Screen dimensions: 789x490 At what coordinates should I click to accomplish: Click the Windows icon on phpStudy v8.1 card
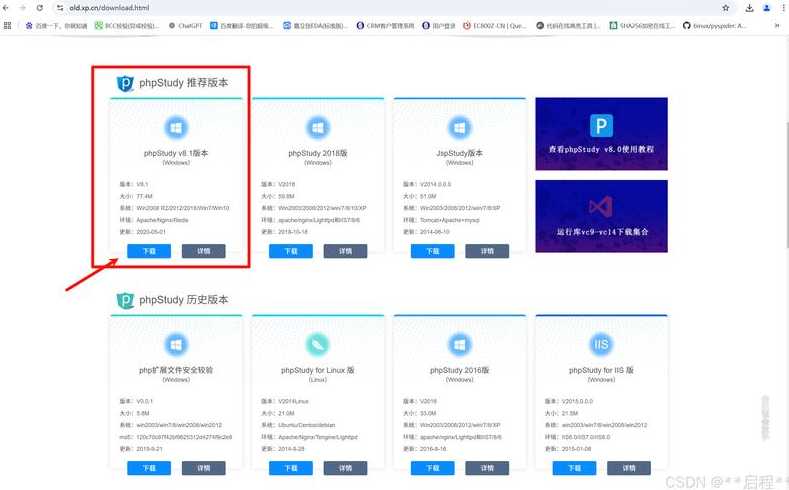pyautogui.click(x=176, y=128)
